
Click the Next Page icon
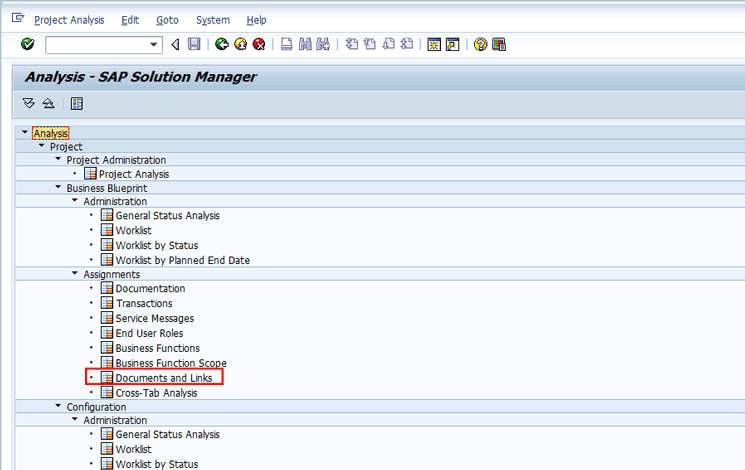coord(389,44)
